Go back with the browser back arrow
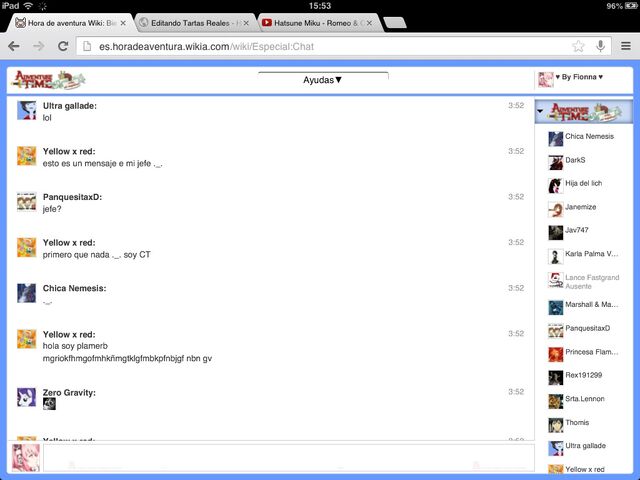640x480 pixels. (x=14, y=46)
